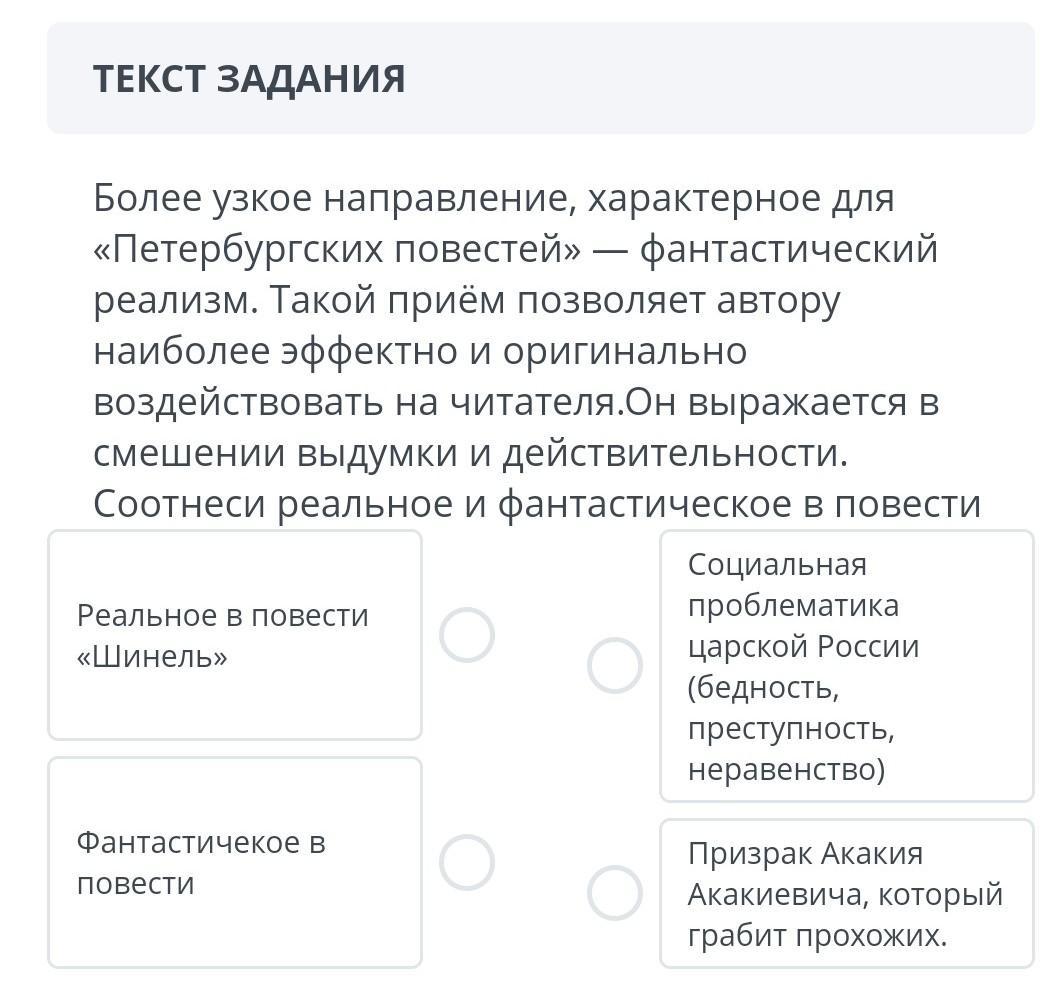Click the word «направление» in the first line
The height and width of the screenshot is (981, 1057).
coord(446,198)
